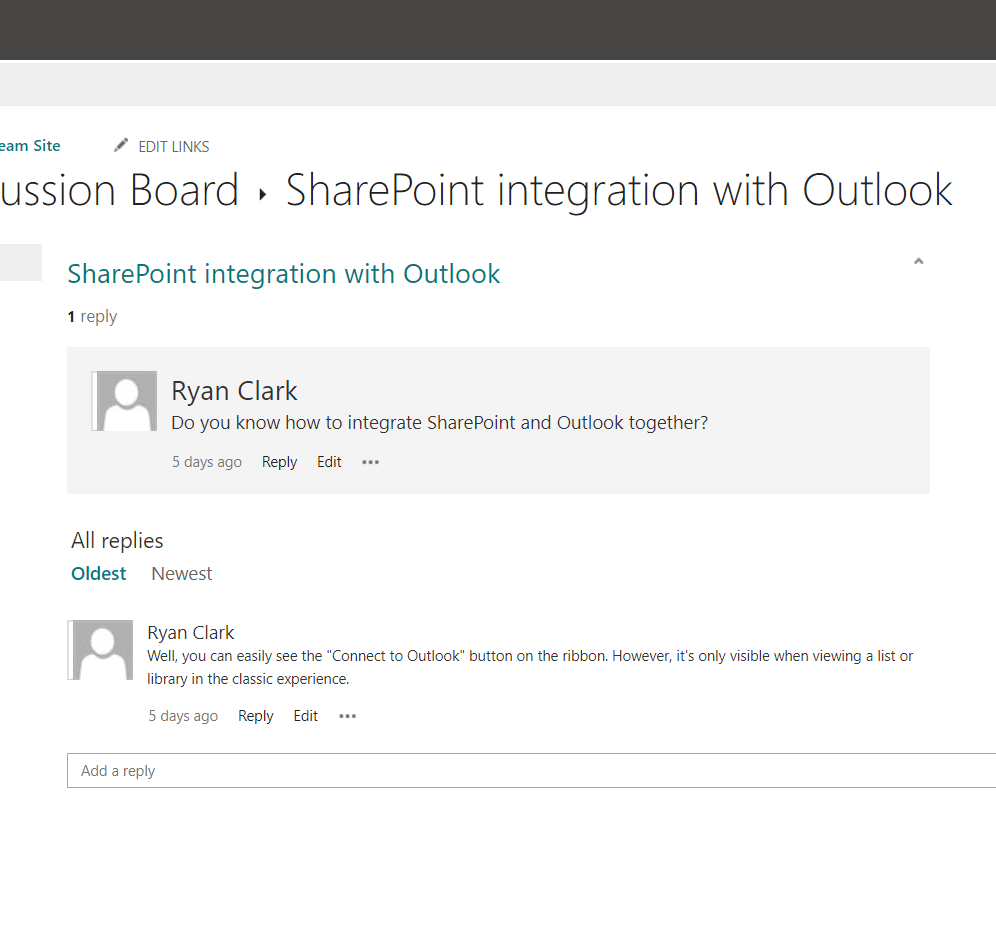The height and width of the screenshot is (926, 996).
Task: Sort replies by Oldest
Action: tap(98, 574)
